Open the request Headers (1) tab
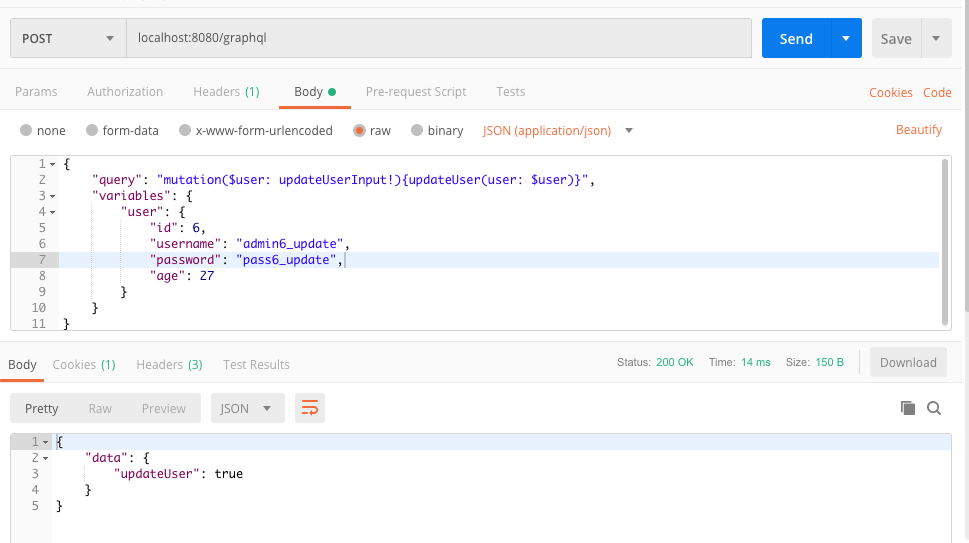969x543 pixels. coord(226,91)
